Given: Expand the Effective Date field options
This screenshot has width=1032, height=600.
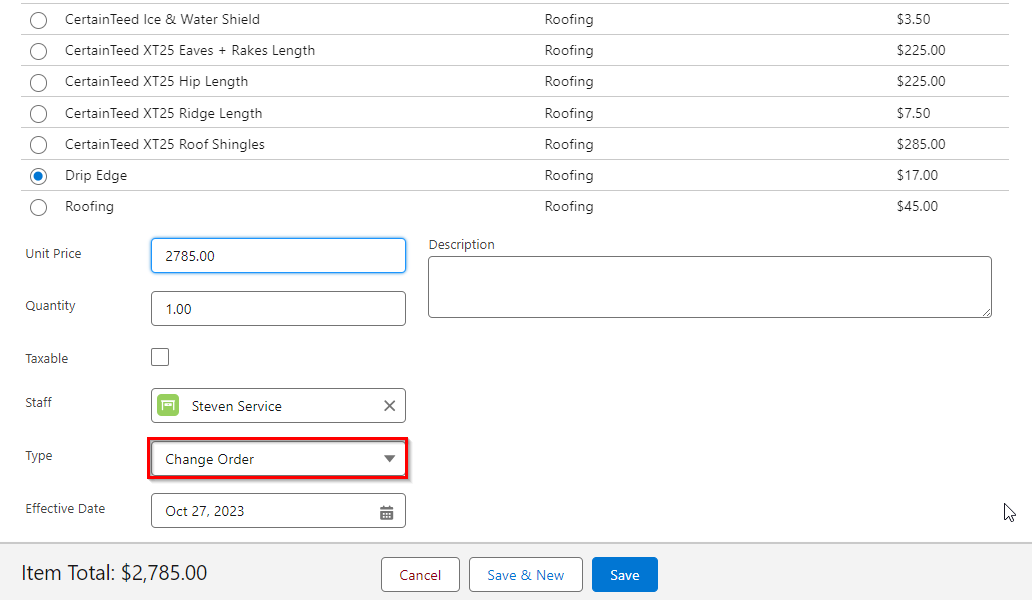Looking at the screenshot, I should tap(278, 511).
